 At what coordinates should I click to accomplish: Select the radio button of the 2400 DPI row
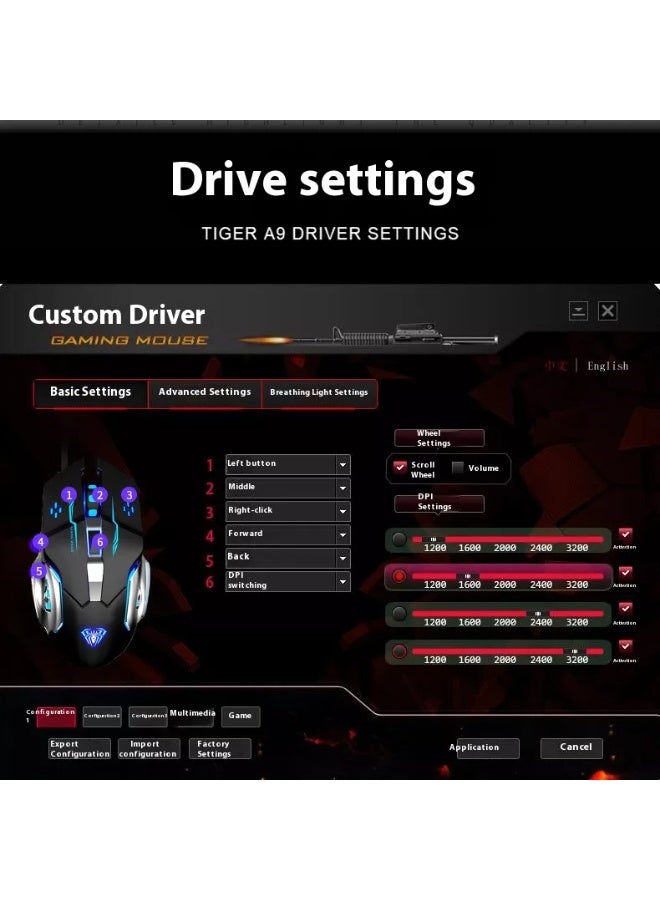tap(399, 614)
